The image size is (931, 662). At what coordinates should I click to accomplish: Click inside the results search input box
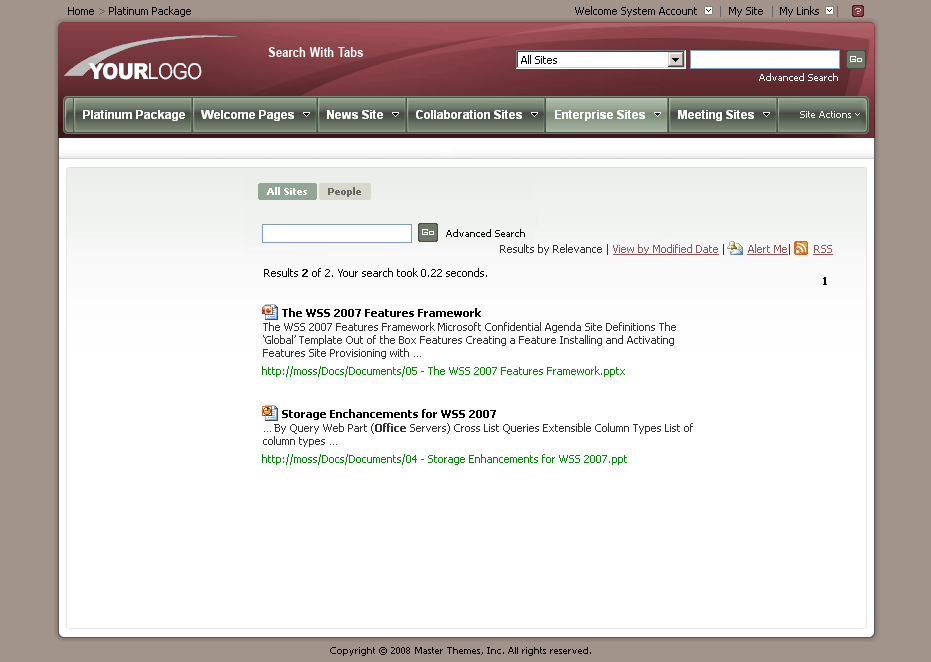336,232
